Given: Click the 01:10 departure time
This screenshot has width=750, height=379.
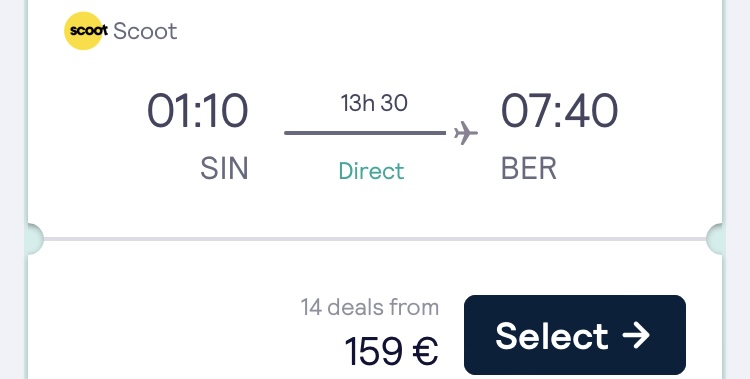Looking at the screenshot, I should click(x=198, y=111).
